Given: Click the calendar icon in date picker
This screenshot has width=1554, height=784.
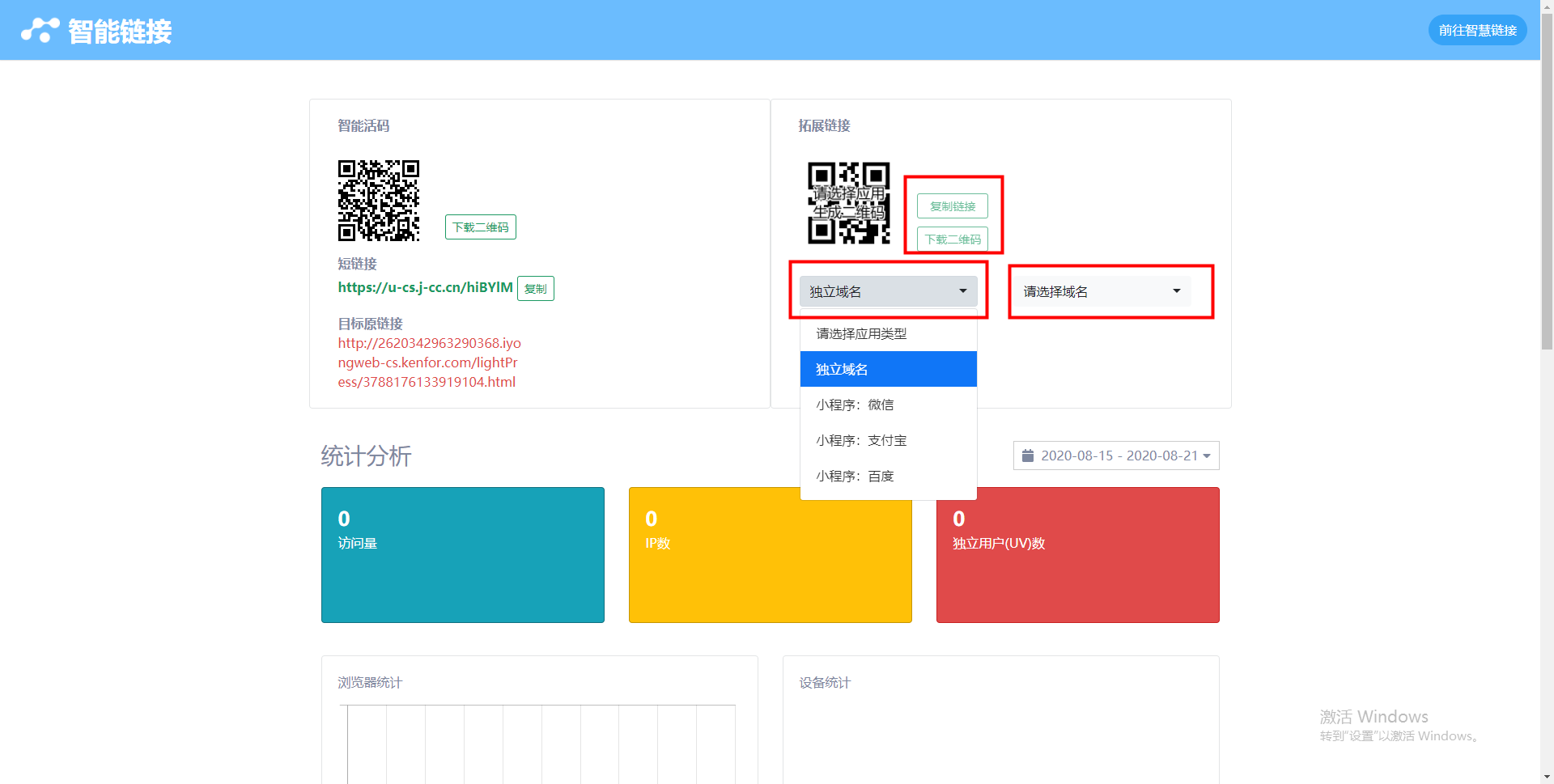Looking at the screenshot, I should point(1027,456).
